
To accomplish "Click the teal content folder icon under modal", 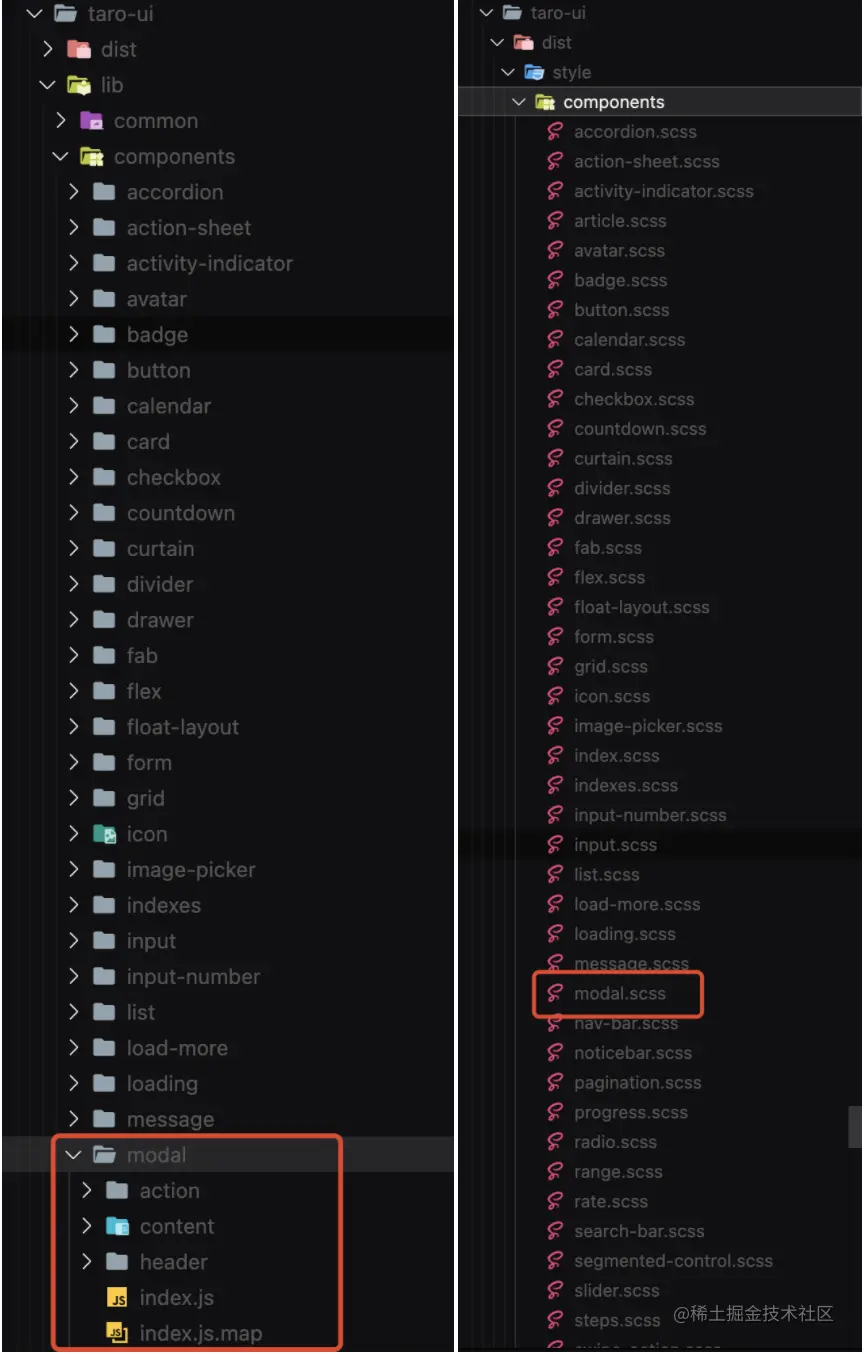I will point(115,1226).
